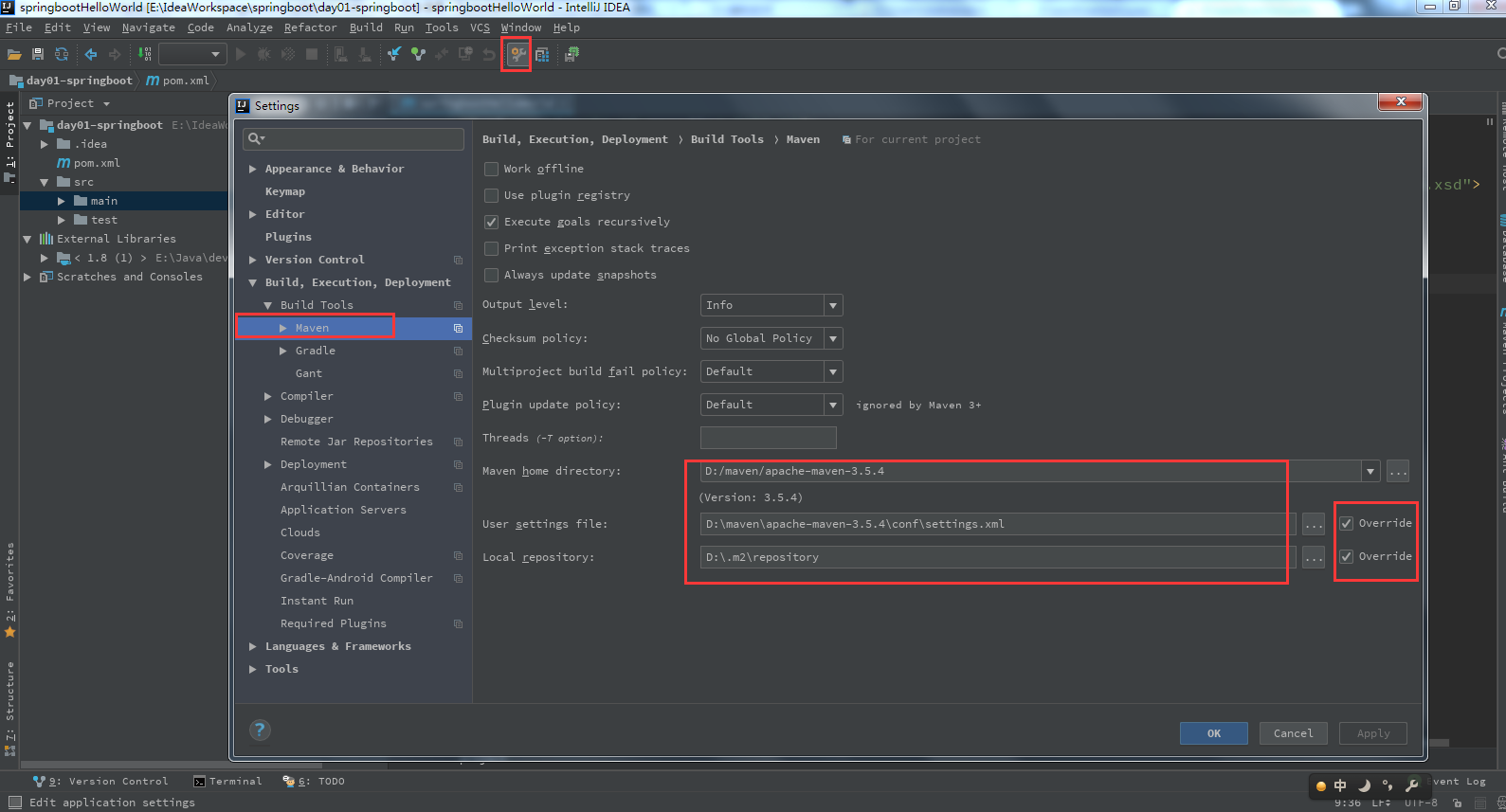1506x812 pixels.
Task: Click the per-project icon beside Version Control row
Action: 458,260
